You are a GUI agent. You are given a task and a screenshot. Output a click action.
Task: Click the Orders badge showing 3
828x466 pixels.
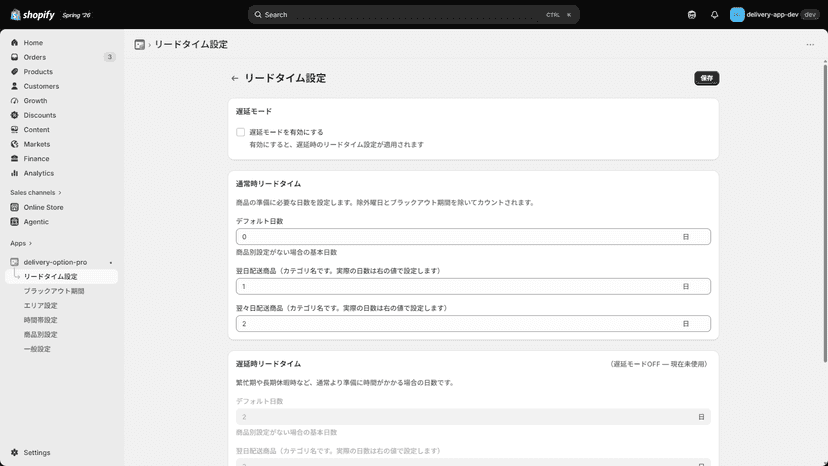click(109, 57)
